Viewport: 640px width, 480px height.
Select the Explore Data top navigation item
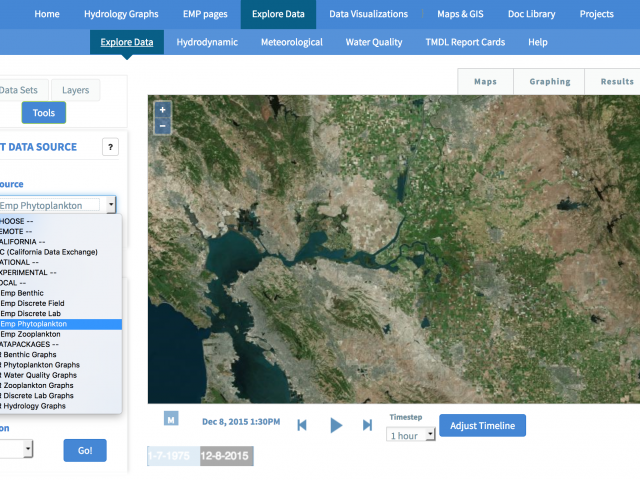click(x=278, y=14)
